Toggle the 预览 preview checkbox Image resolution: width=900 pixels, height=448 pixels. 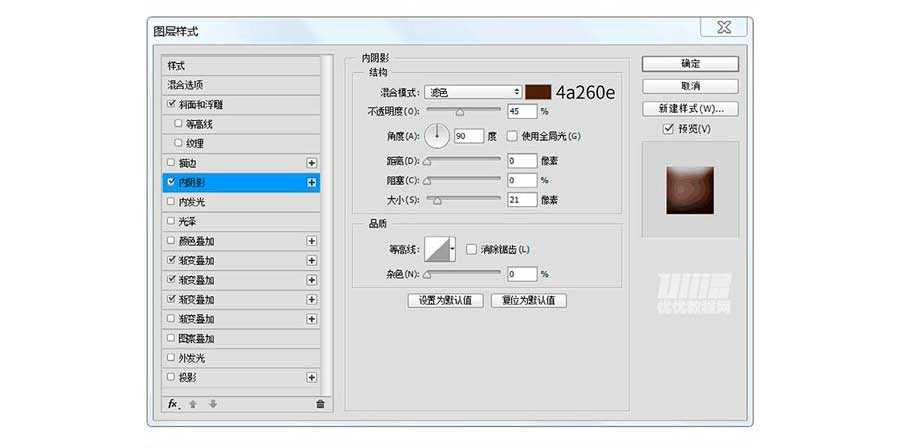coord(669,129)
